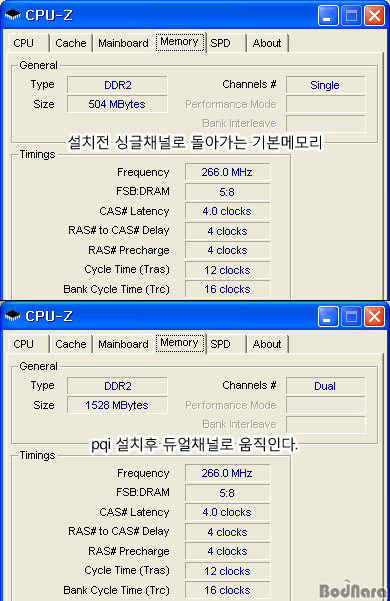The width and height of the screenshot is (390, 601).
Task: Click the 4.0 clocks CAS# Latency value in the top window
Action: (228, 211)
